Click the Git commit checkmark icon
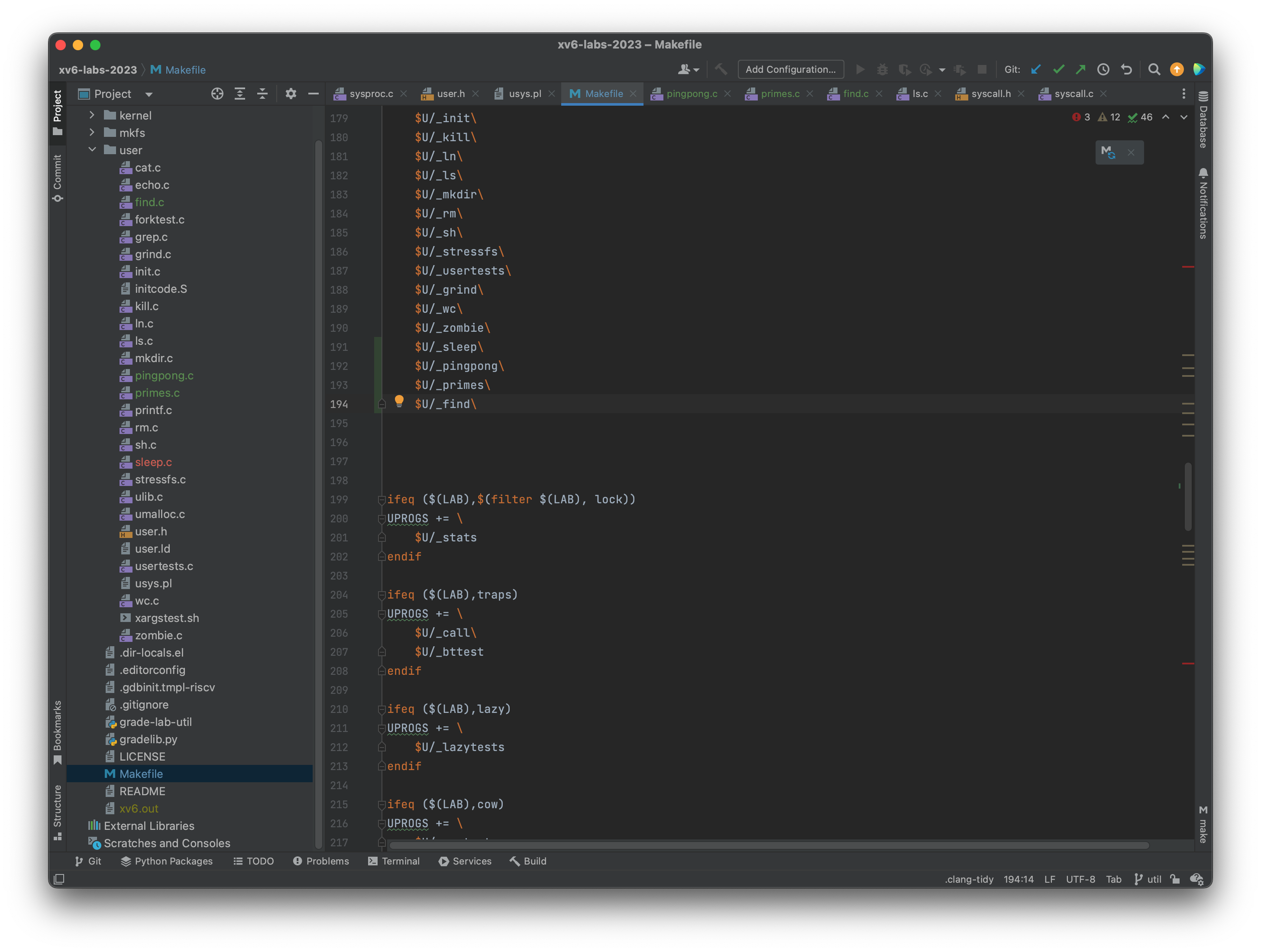 click(1059, 69)
